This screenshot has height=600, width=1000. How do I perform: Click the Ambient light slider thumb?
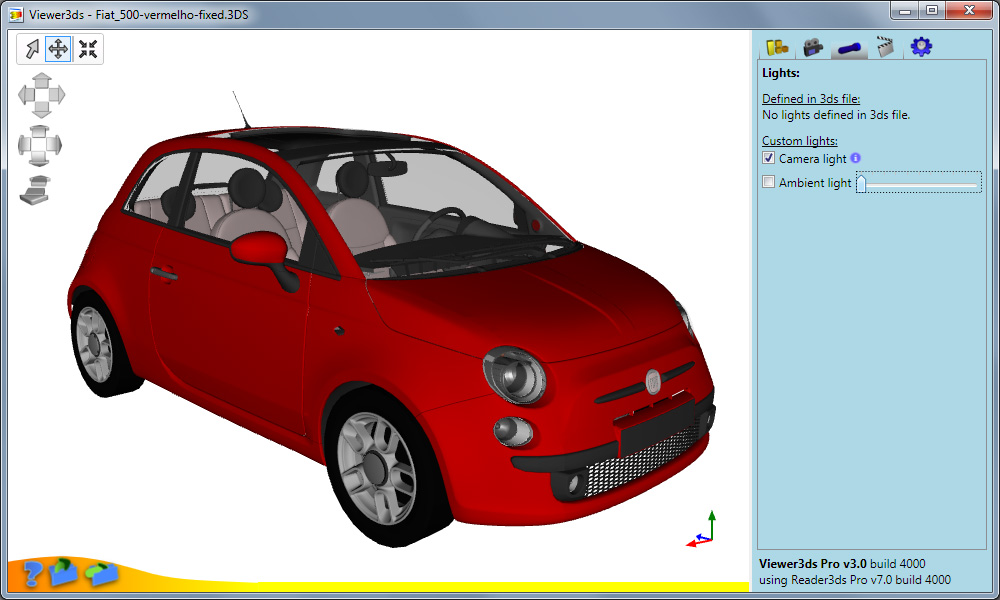click(861, 183)
